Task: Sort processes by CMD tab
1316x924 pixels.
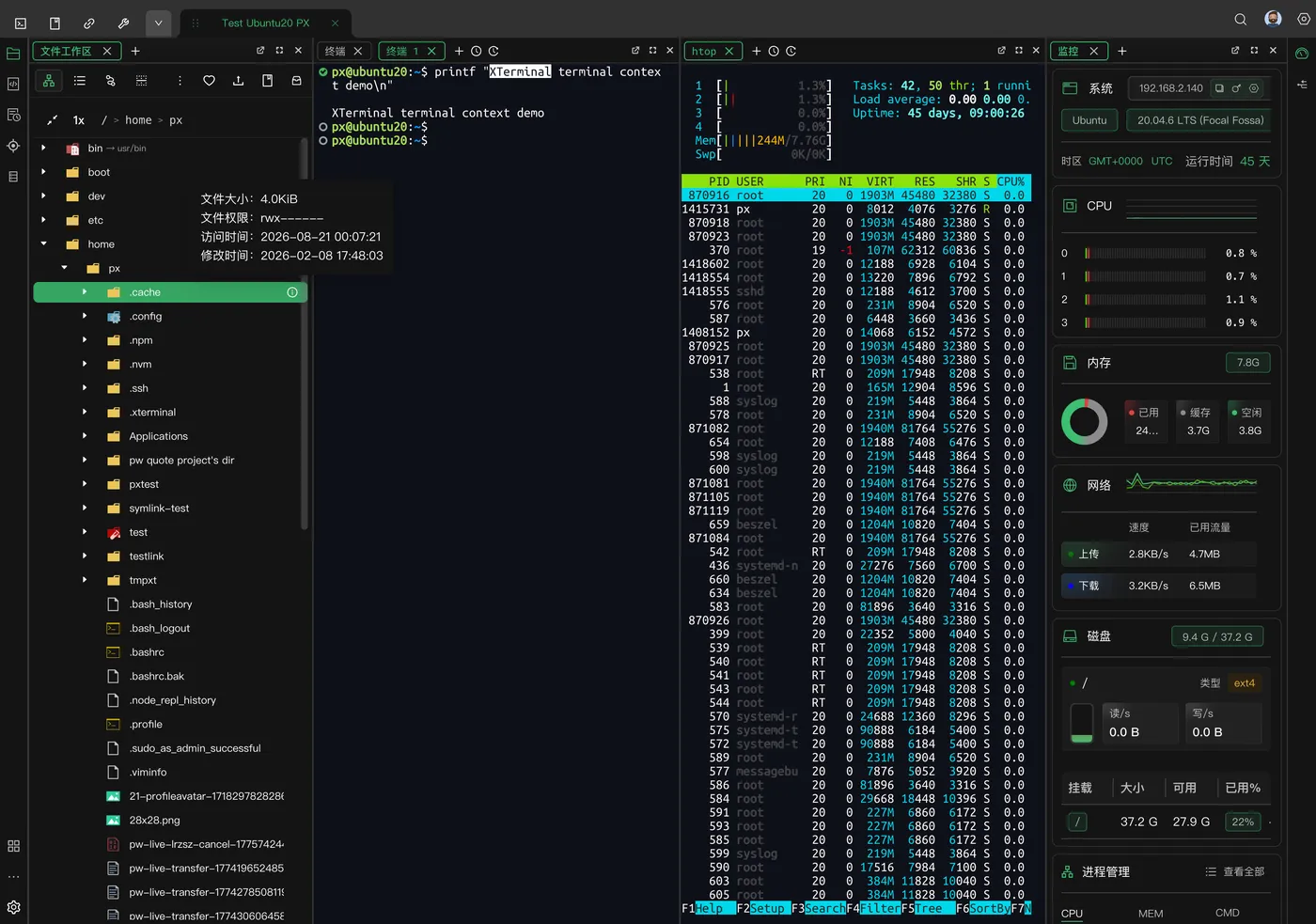Action: pos(1227,913)
